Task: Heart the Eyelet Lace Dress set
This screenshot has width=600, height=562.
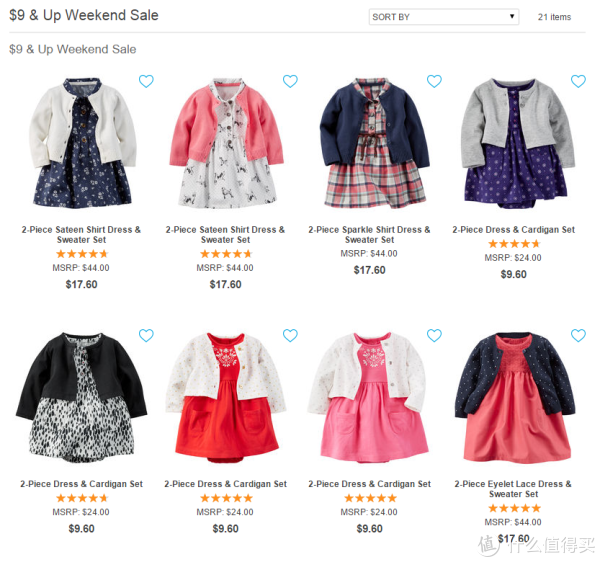Action: click(578, 335)
